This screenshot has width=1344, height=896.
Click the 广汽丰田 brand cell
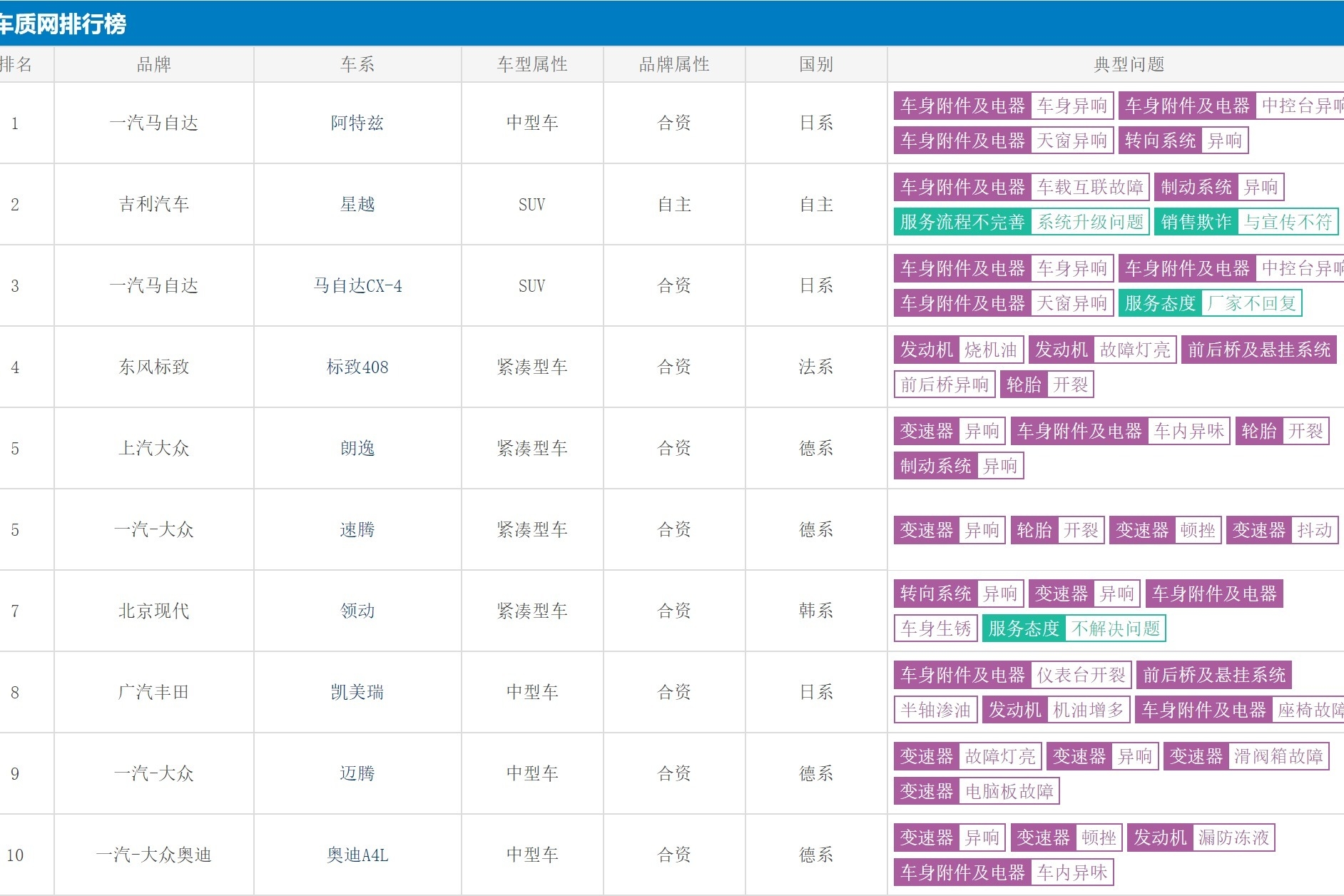pos(154,693)
